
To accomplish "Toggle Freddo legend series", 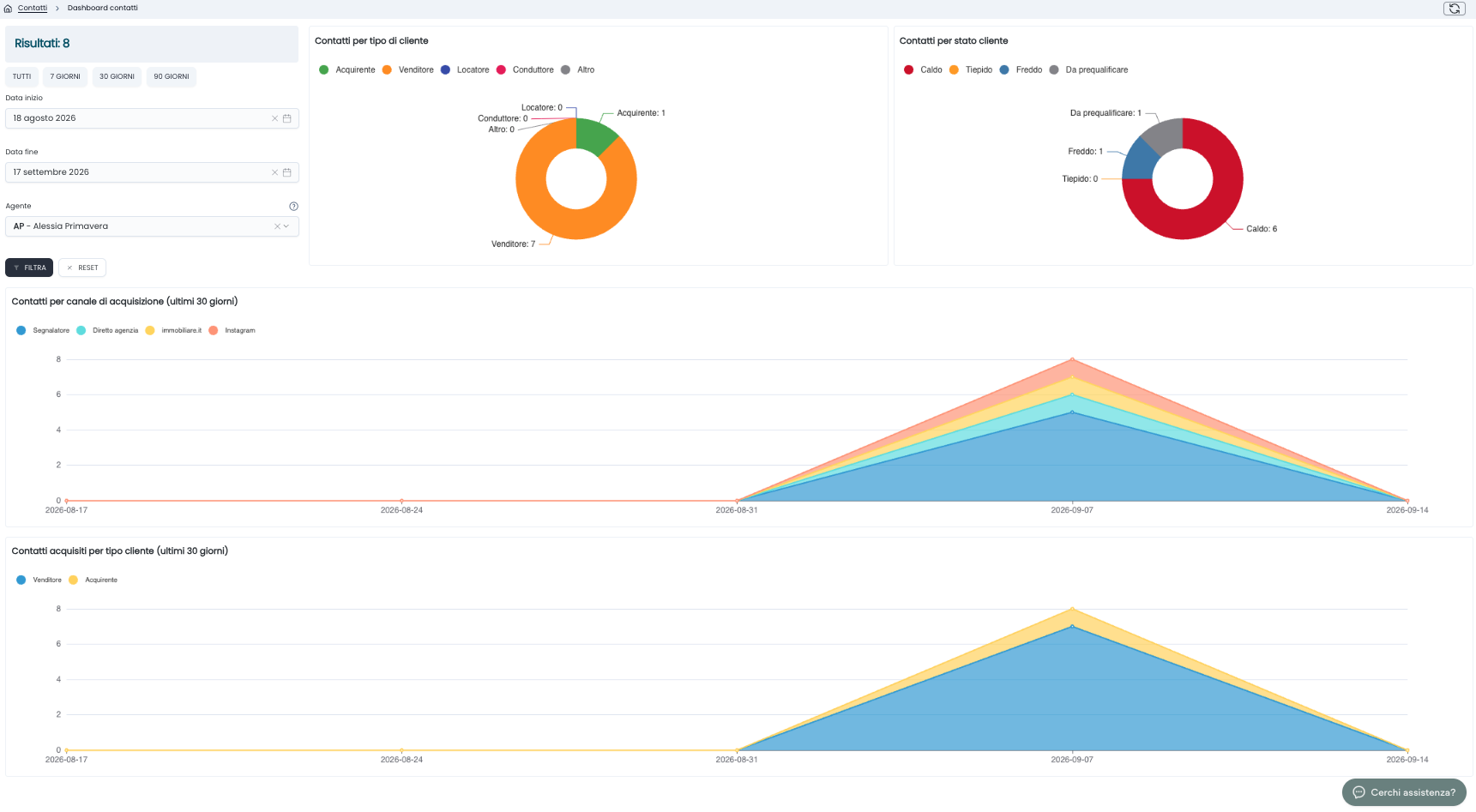I will [1021, 70].
